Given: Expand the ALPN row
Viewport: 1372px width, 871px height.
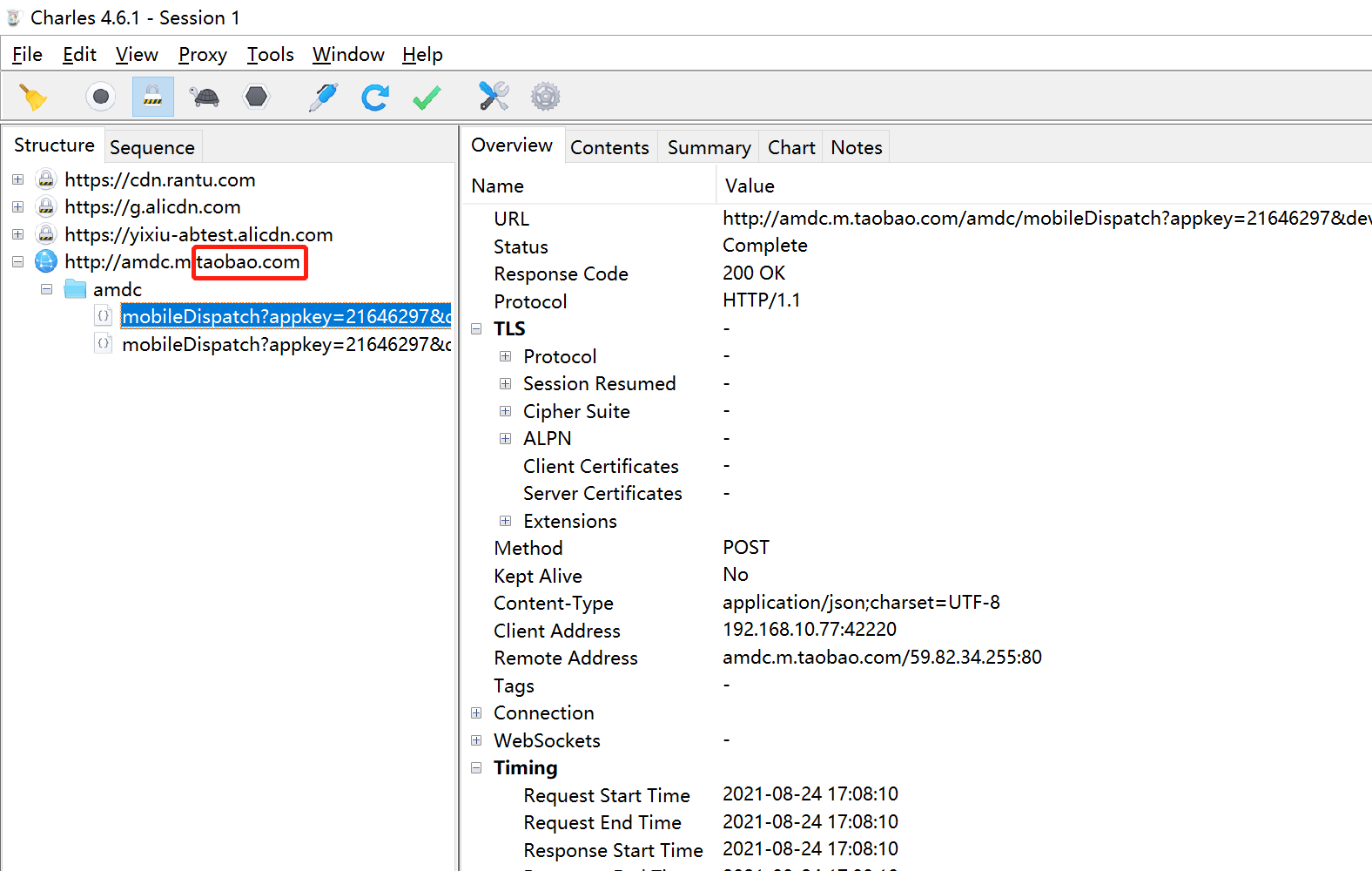Looking at the screenshot, I should pyautogui.click(x=505, y=438).
